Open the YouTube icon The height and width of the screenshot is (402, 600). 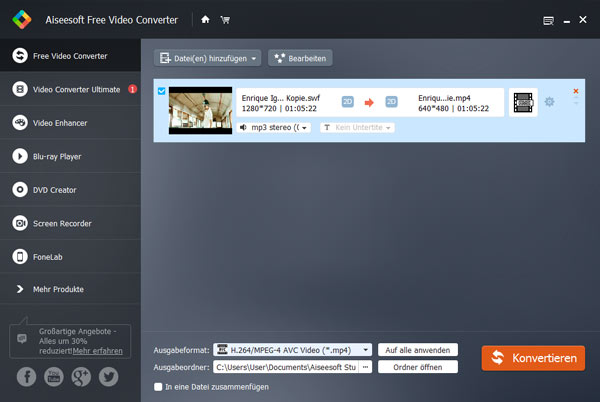(x=54, y=377)
